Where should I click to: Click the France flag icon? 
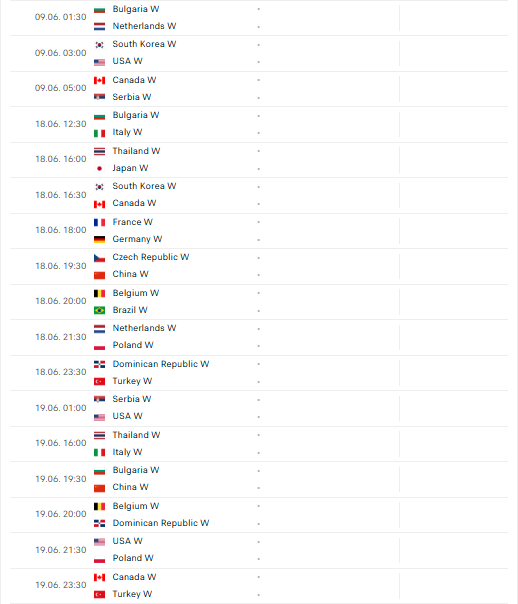pos(99,223)
